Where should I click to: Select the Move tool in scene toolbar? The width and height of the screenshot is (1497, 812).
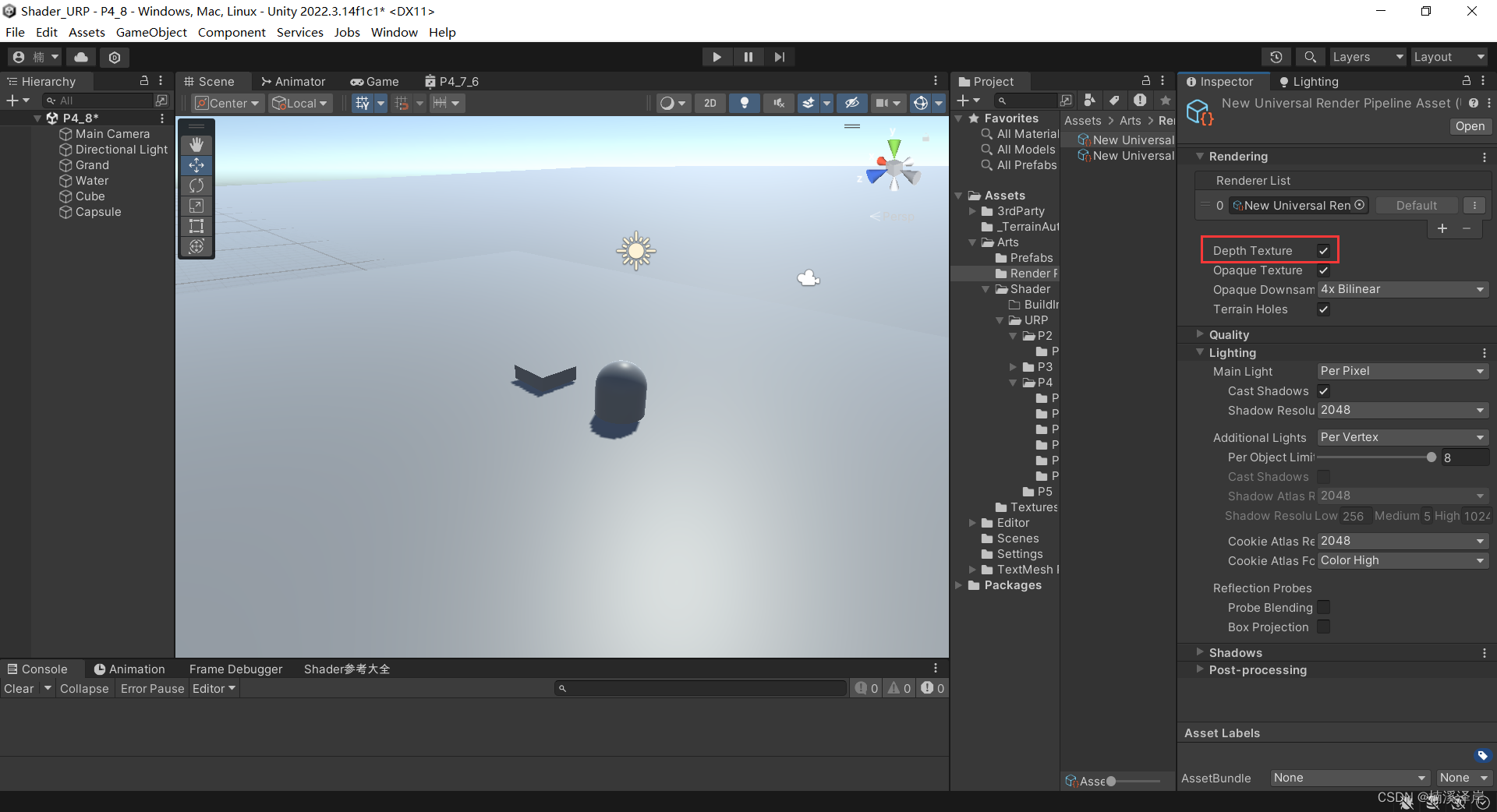click(196, 165)
